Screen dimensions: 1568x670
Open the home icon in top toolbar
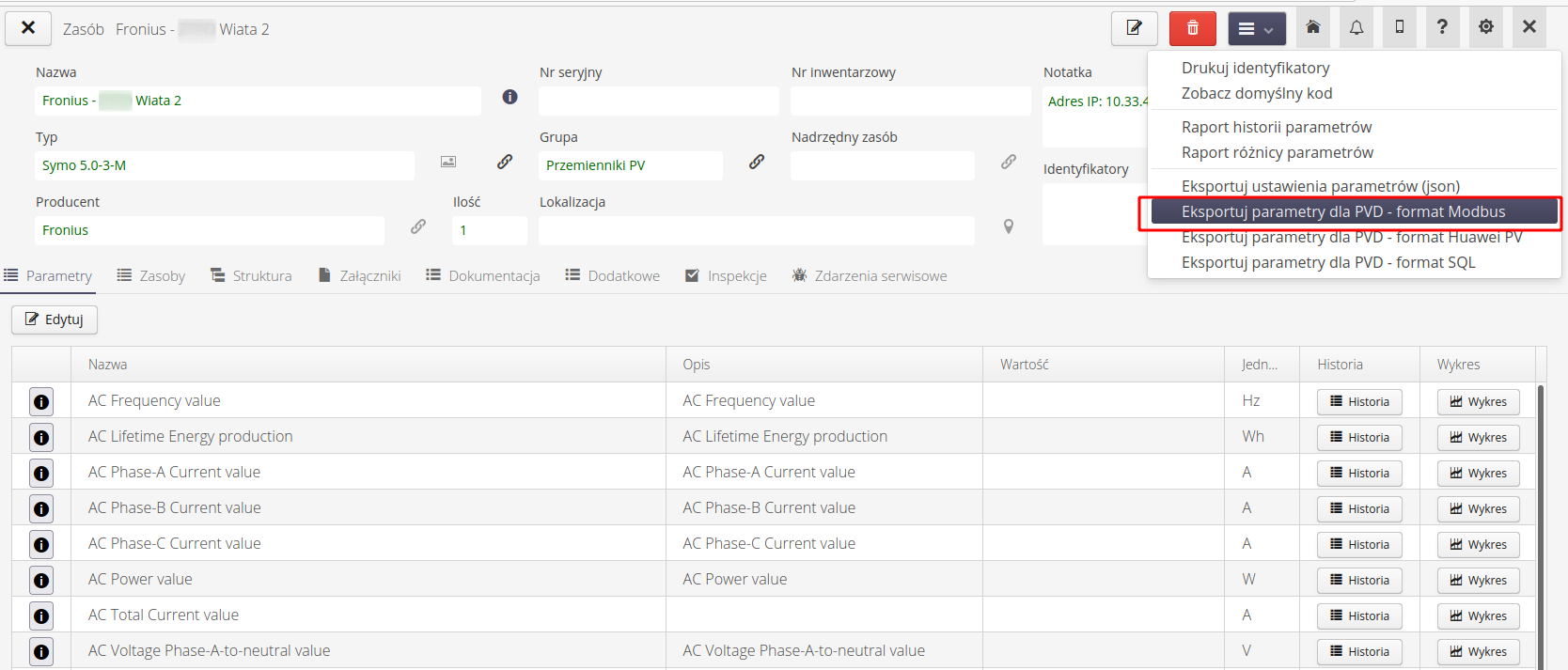coord(1313,28)
